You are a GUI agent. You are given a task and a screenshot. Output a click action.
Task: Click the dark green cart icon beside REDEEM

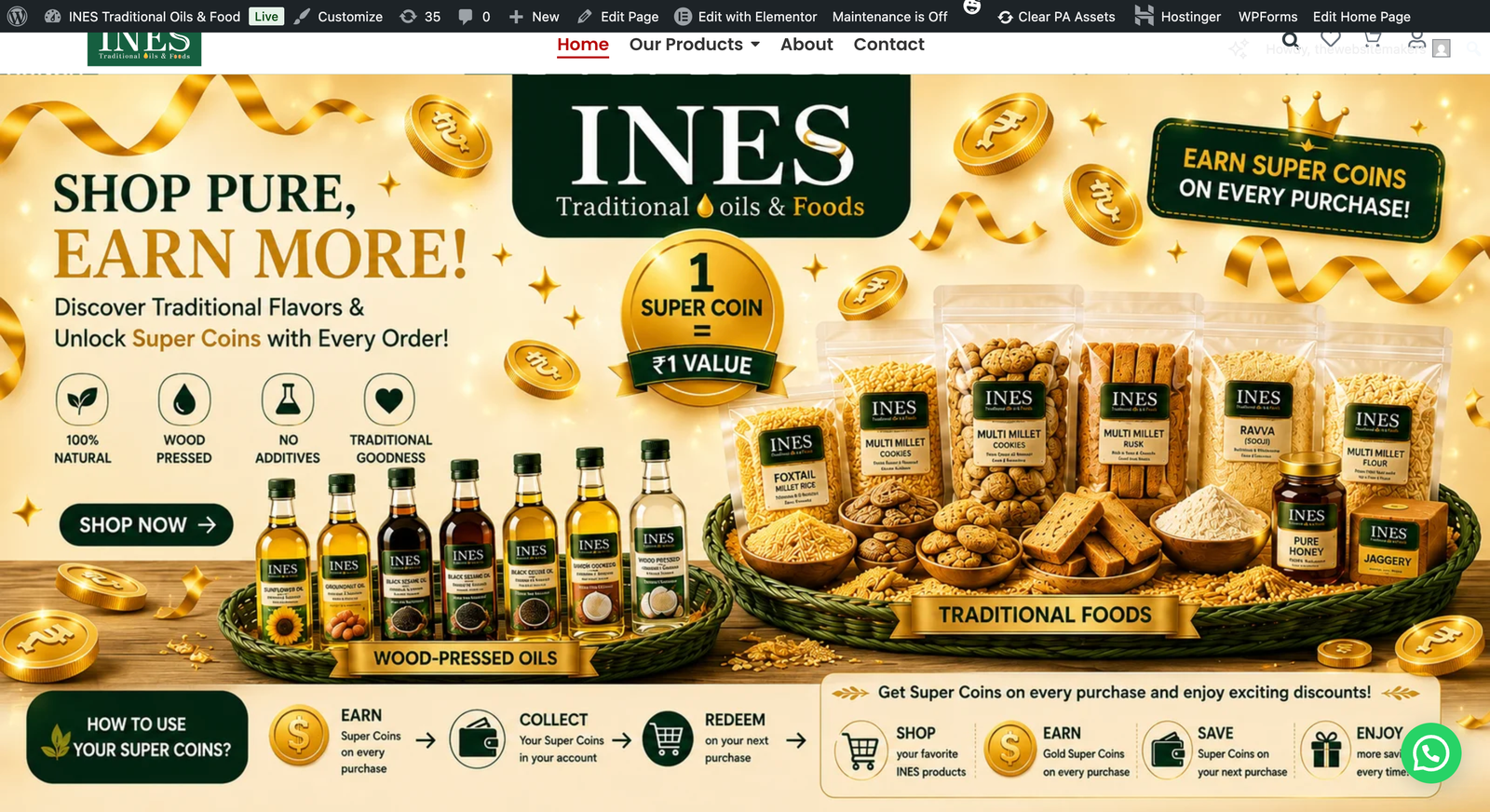[668, 739]
